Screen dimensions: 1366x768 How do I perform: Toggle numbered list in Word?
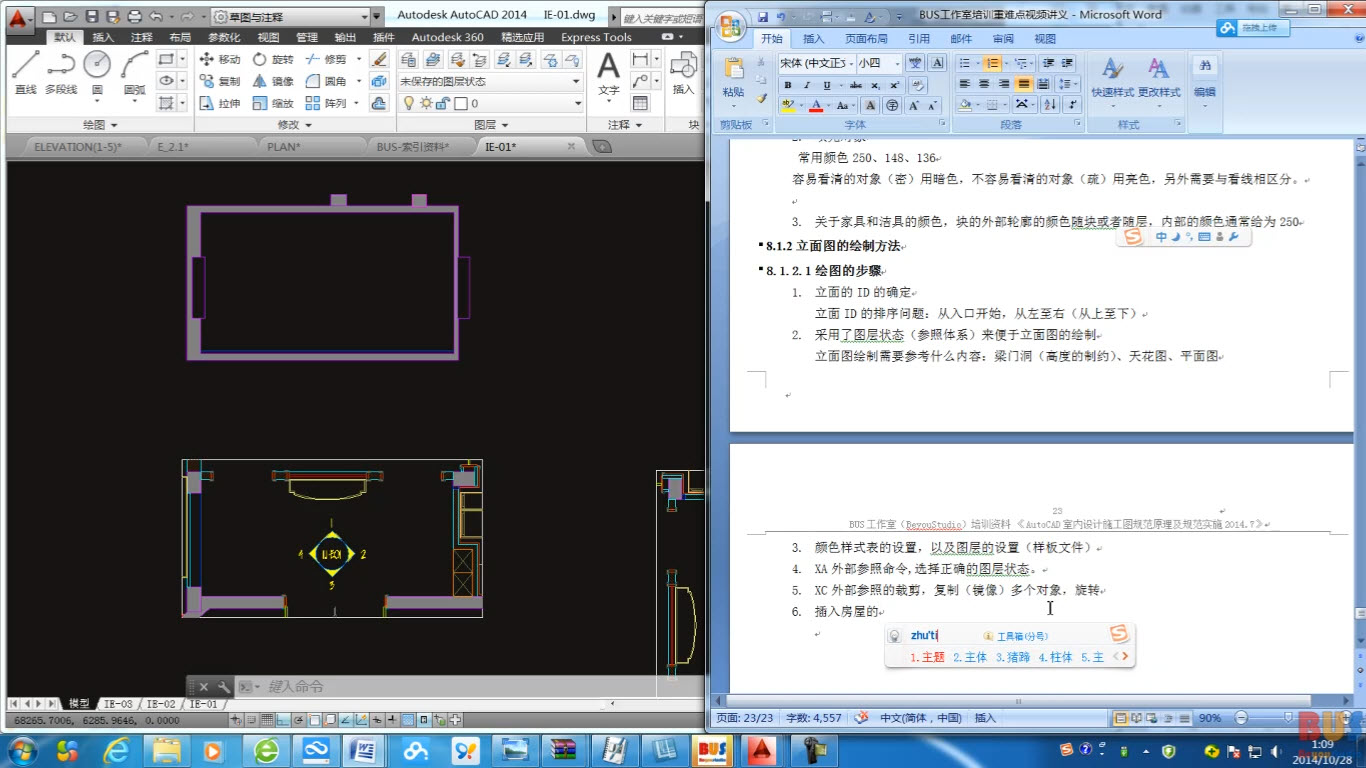point(993,63)
